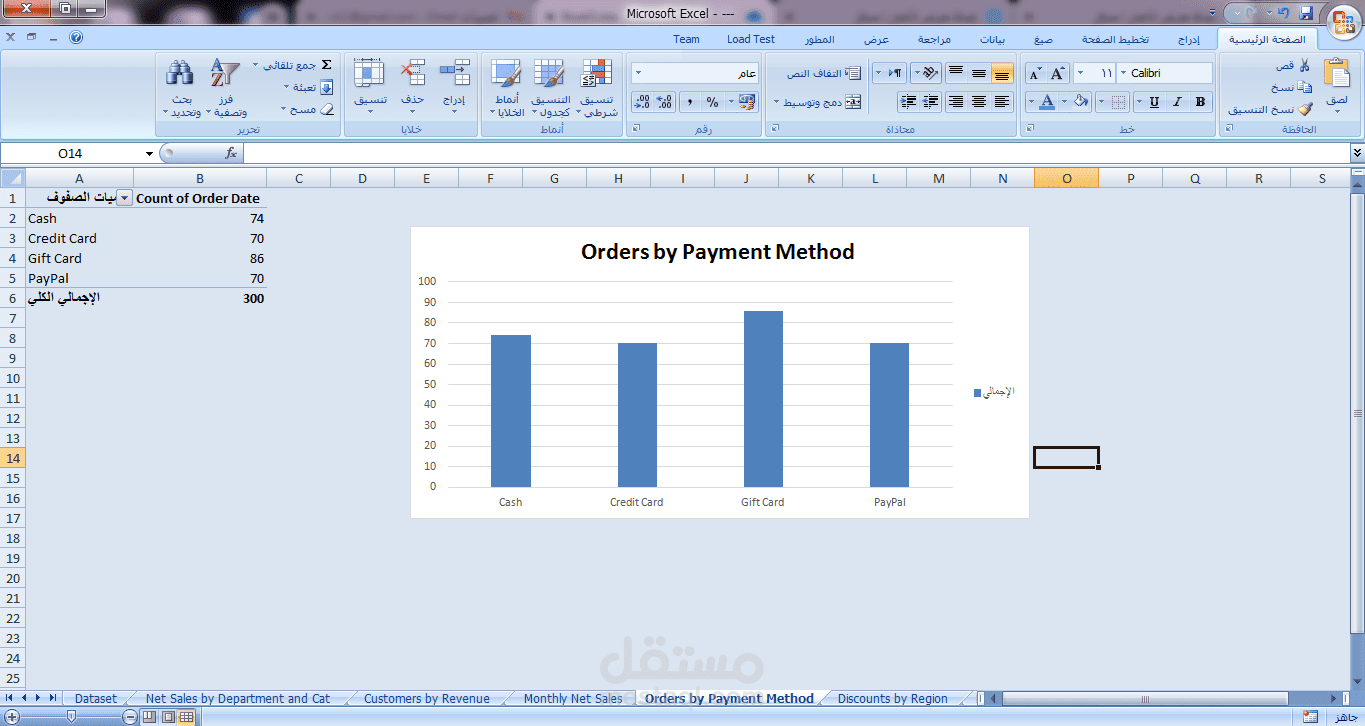Switch to Page Layout (تخطيط الصفحة) tab
This screenshot has height=726, width=1365.
click(x=1115, y=39)
